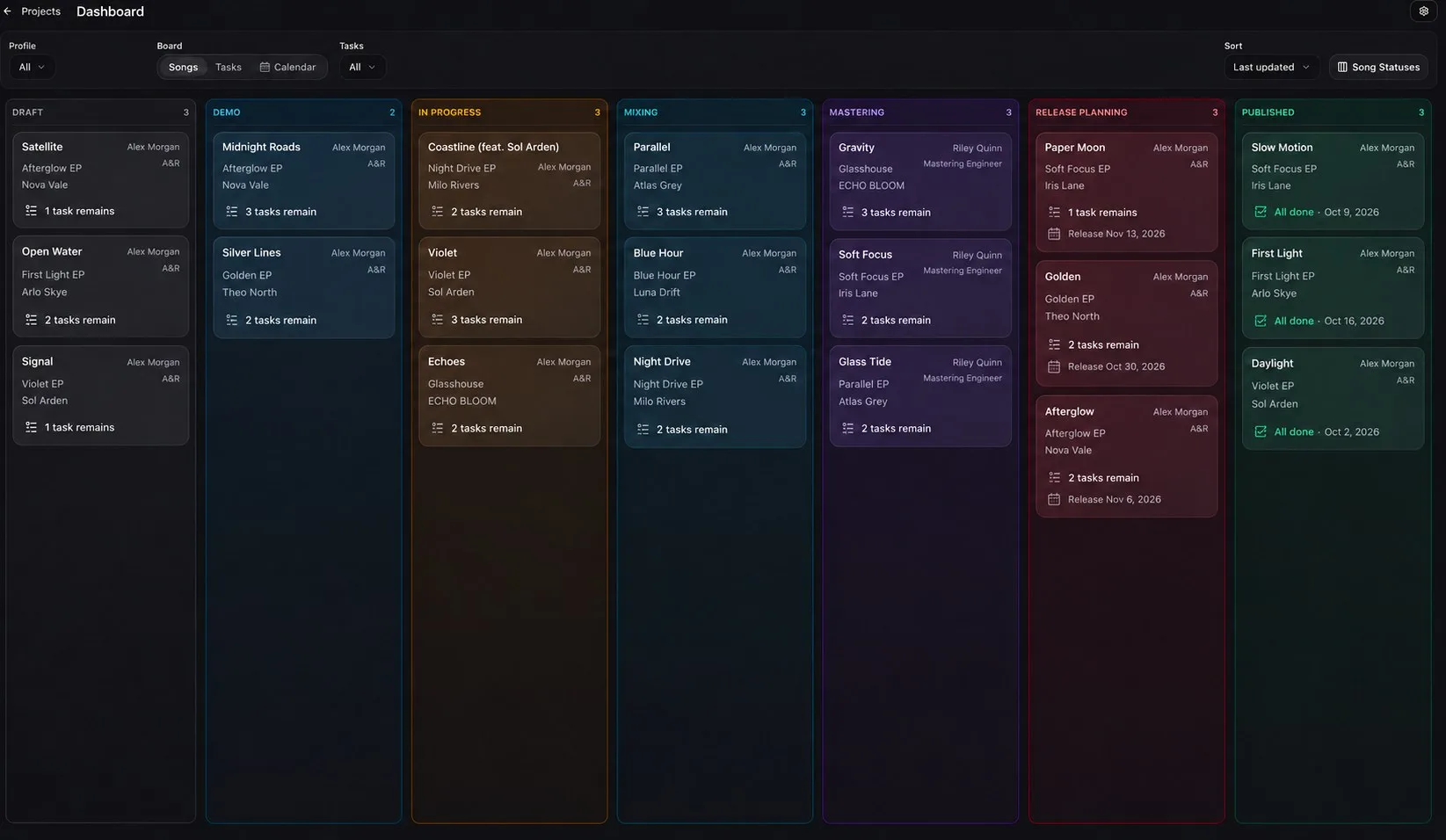1446x840 pixels.
Task: Click the columns icon in Song Statuses
Action: point(1342,67)
